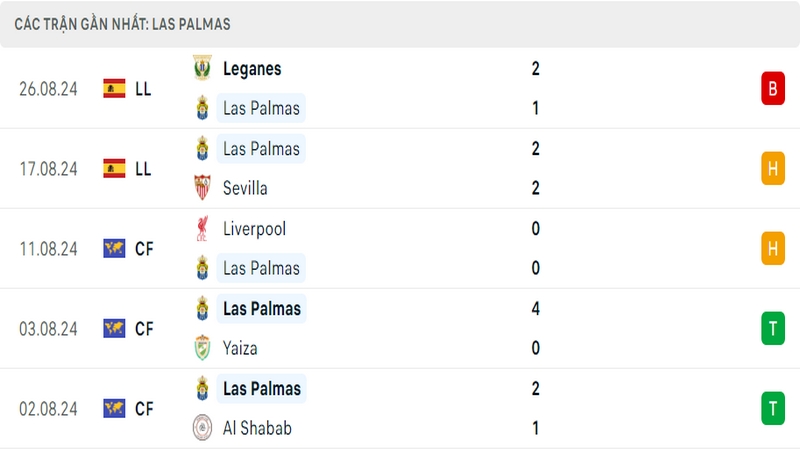Click the orange H badge for Sevilla match

773,168
